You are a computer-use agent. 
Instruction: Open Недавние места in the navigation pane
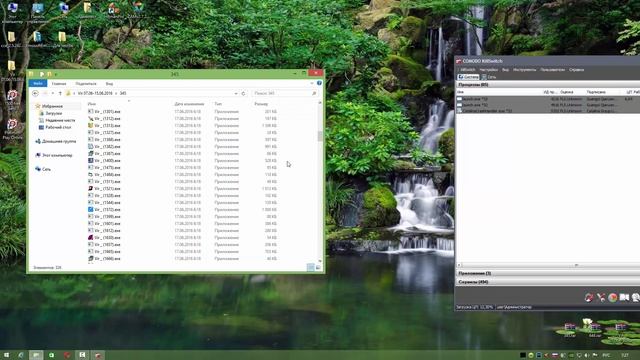pos(57,120)
